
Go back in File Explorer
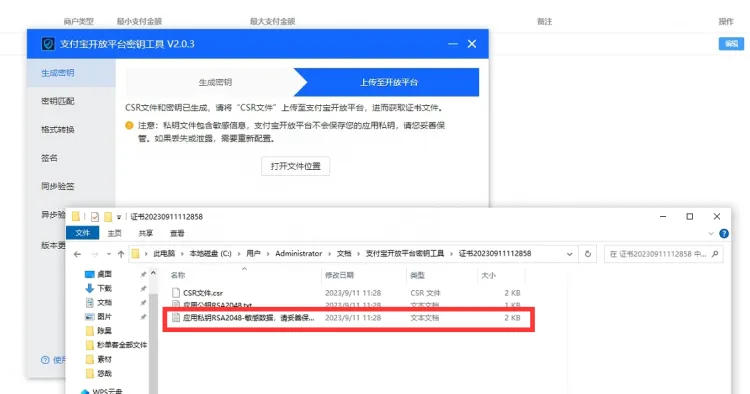pos(77,254)
